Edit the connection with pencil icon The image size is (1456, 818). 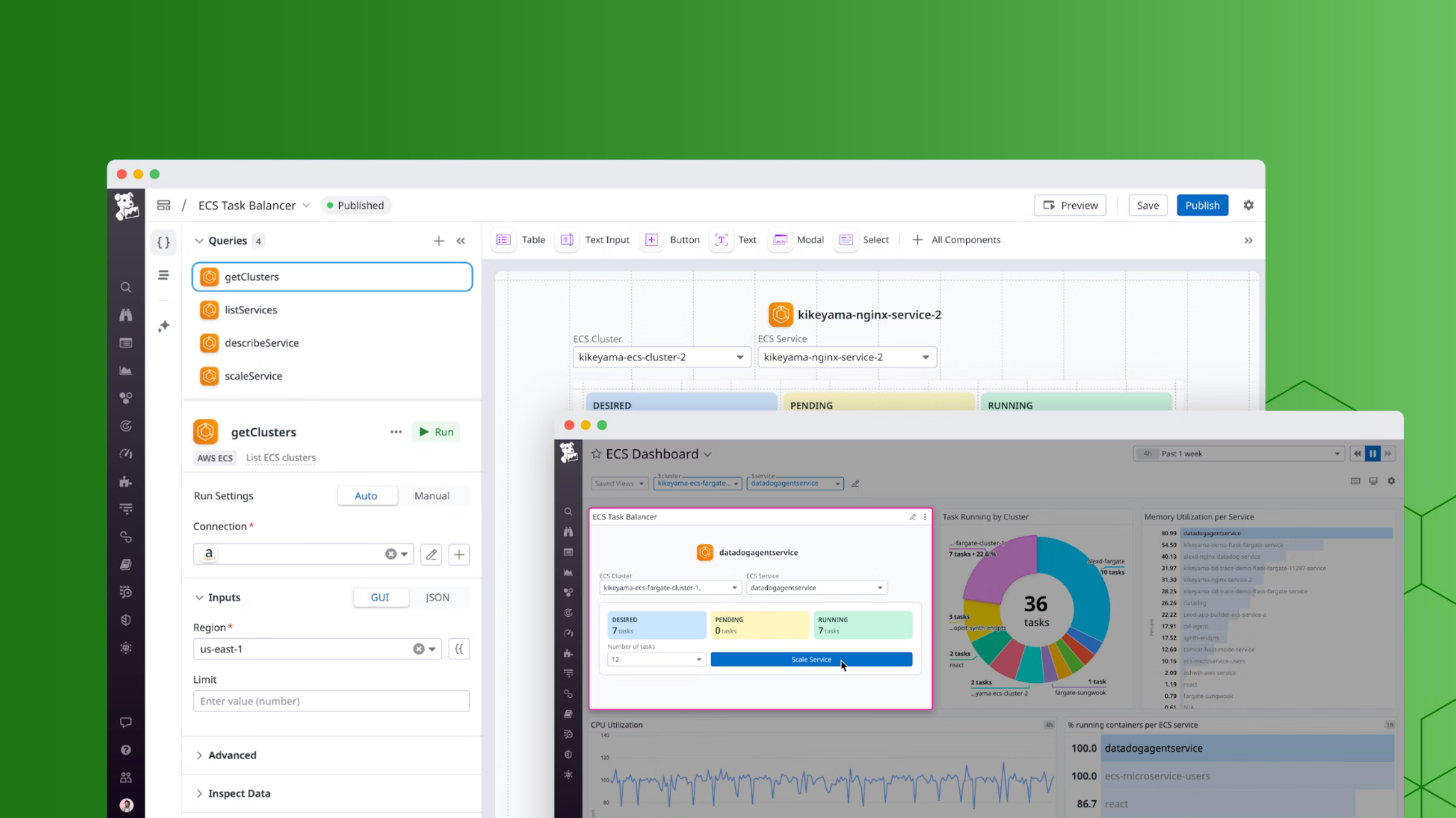click(431, 554)
